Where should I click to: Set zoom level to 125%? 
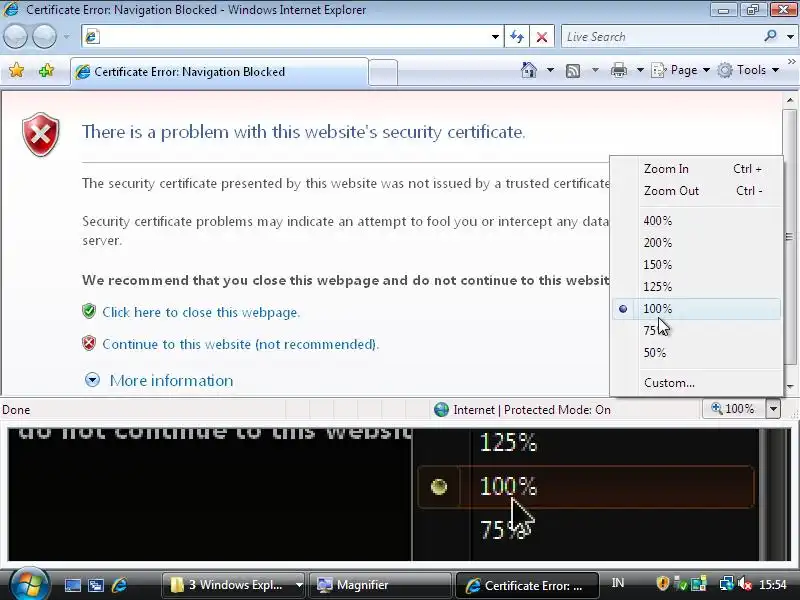tap(696, 287)
